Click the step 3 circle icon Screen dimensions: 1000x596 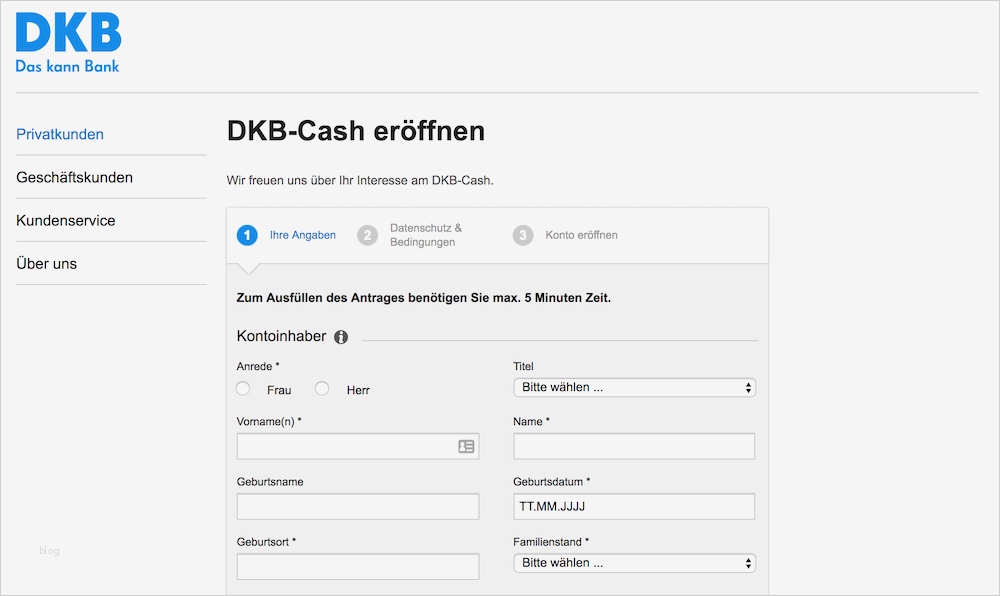coord(523,235)
